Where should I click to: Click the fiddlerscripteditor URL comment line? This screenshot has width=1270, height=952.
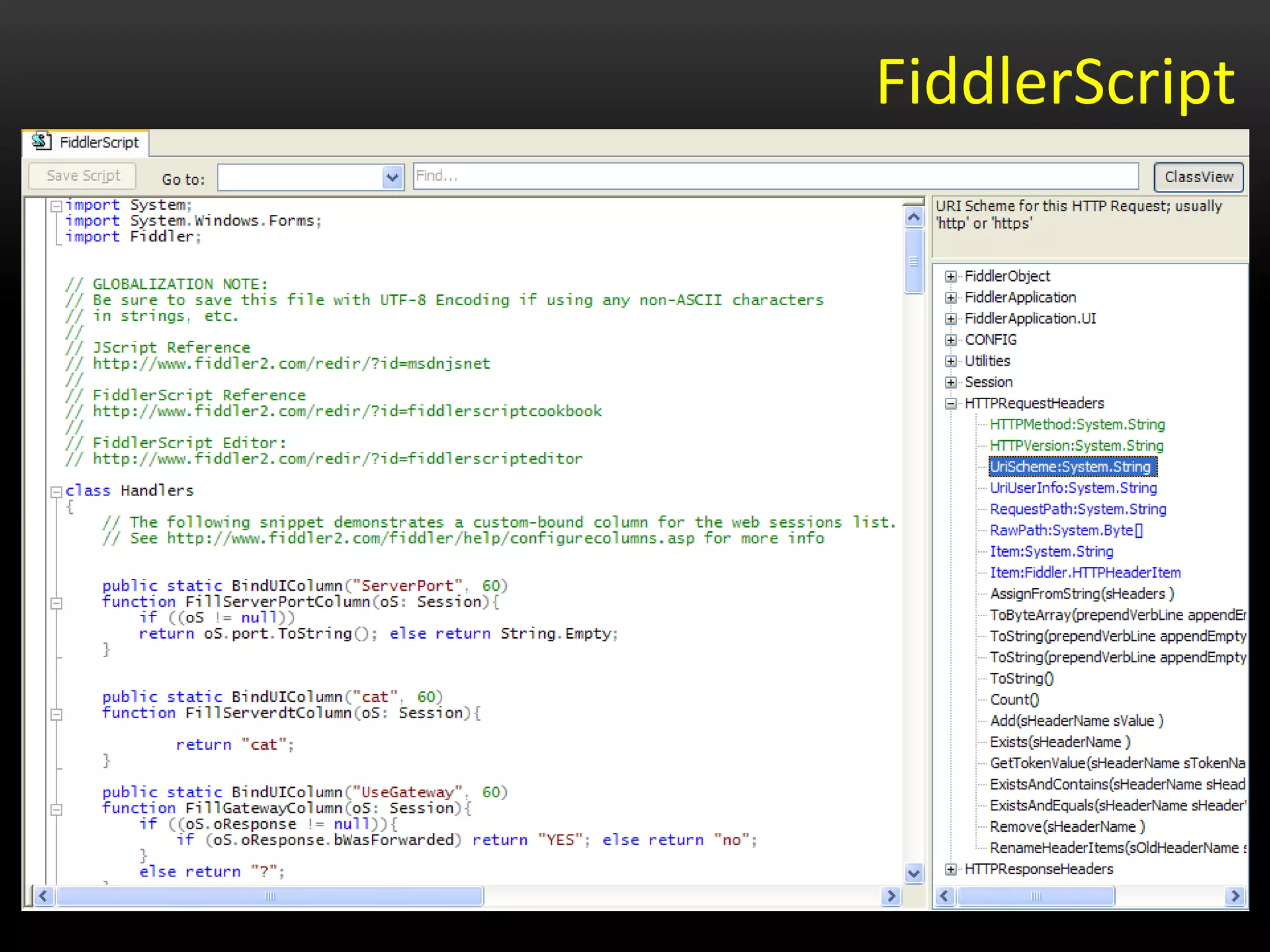[x=324, y=459]
